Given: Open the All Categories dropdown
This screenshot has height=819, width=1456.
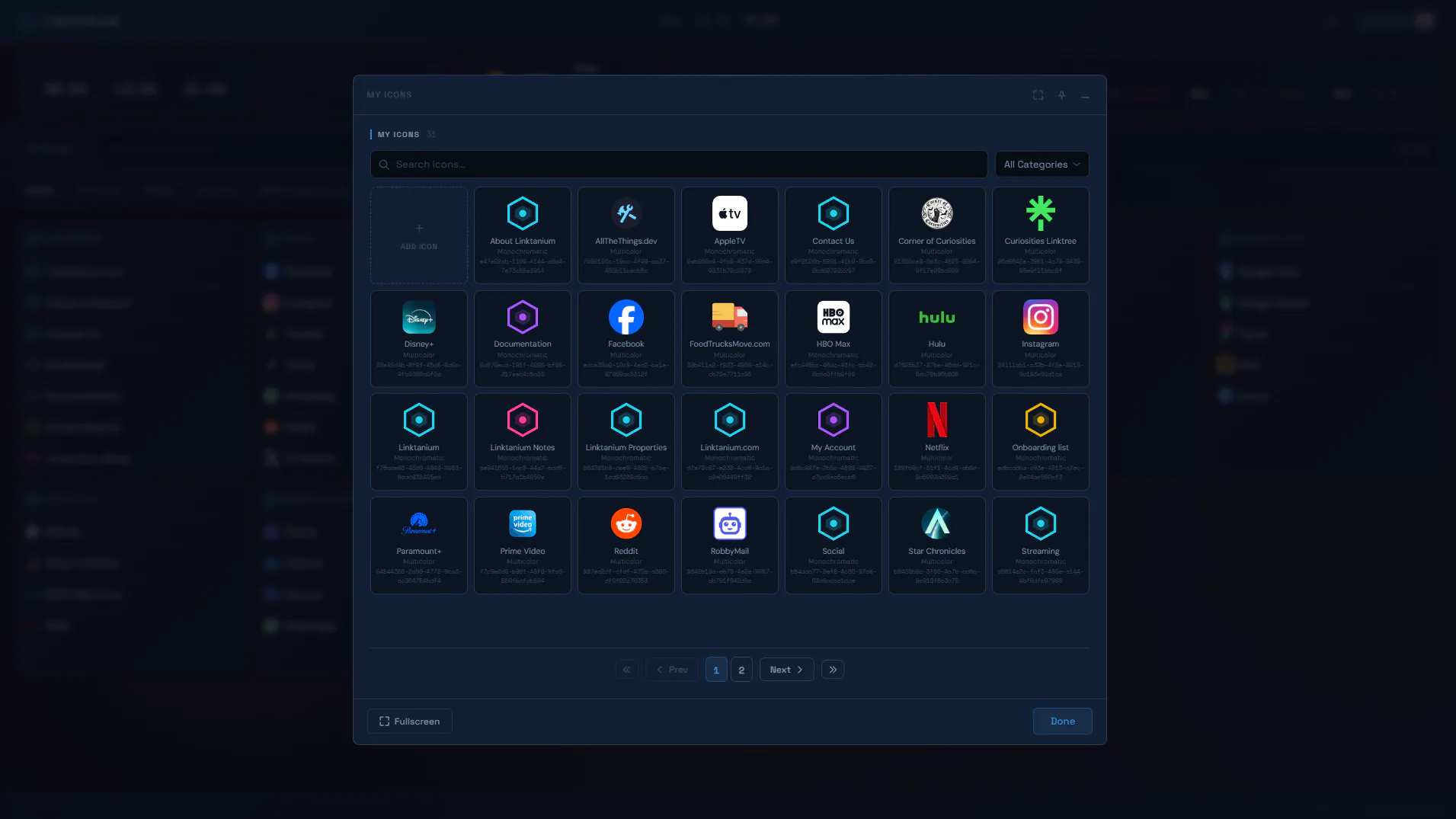Looking at the screenshot, I should pyautogui.click(x=1042, y=165).
